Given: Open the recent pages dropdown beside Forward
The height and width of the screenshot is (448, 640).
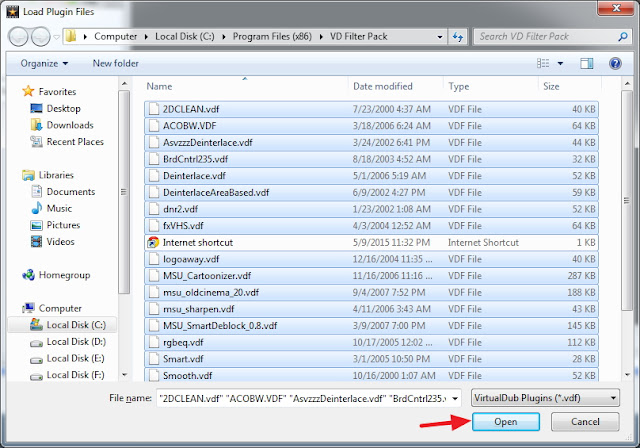Looking at the screenshot, I should [x=56, y=37].
